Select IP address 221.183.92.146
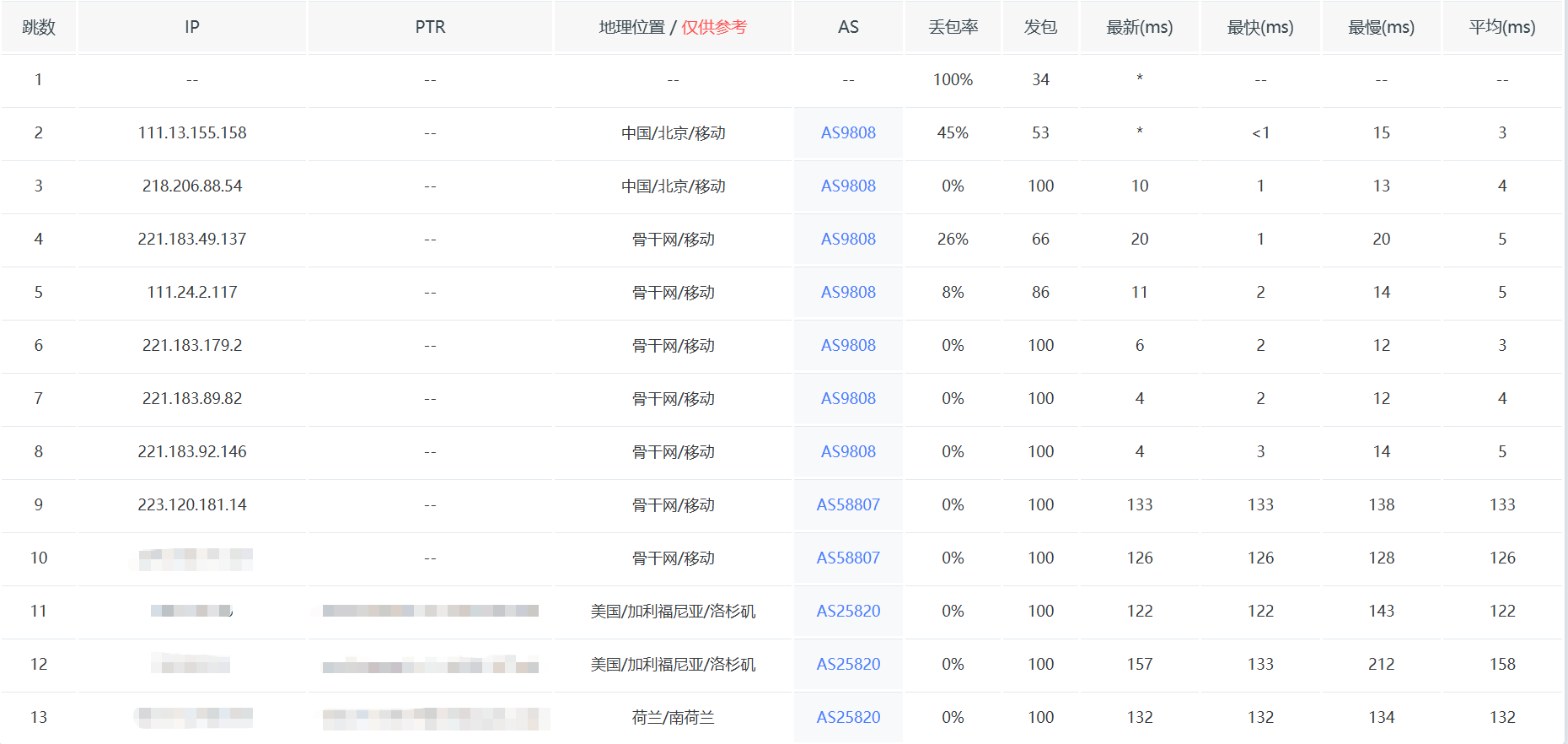Screen dimensions: 1568x744 pos(192,451)
